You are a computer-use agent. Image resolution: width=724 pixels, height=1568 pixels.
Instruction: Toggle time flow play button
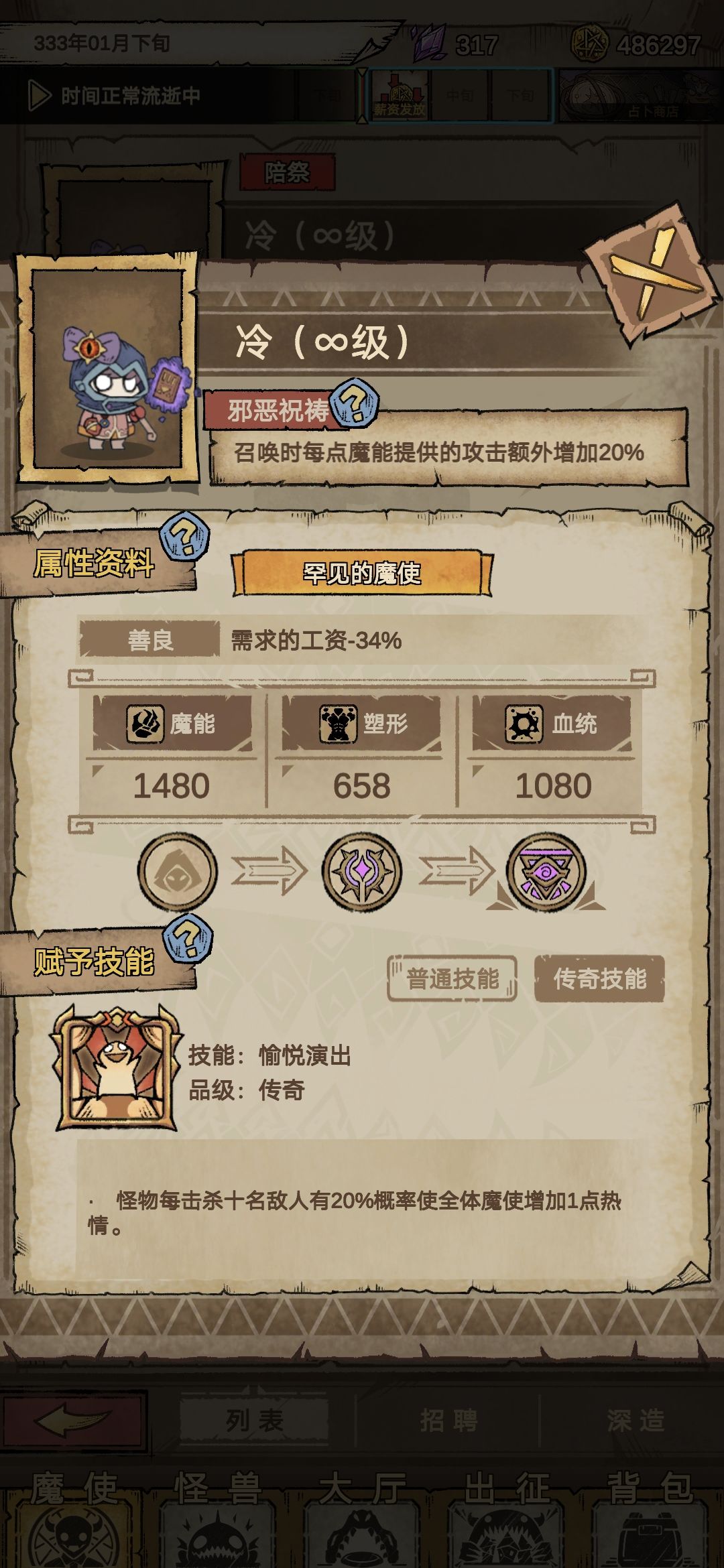pos(40,96)
